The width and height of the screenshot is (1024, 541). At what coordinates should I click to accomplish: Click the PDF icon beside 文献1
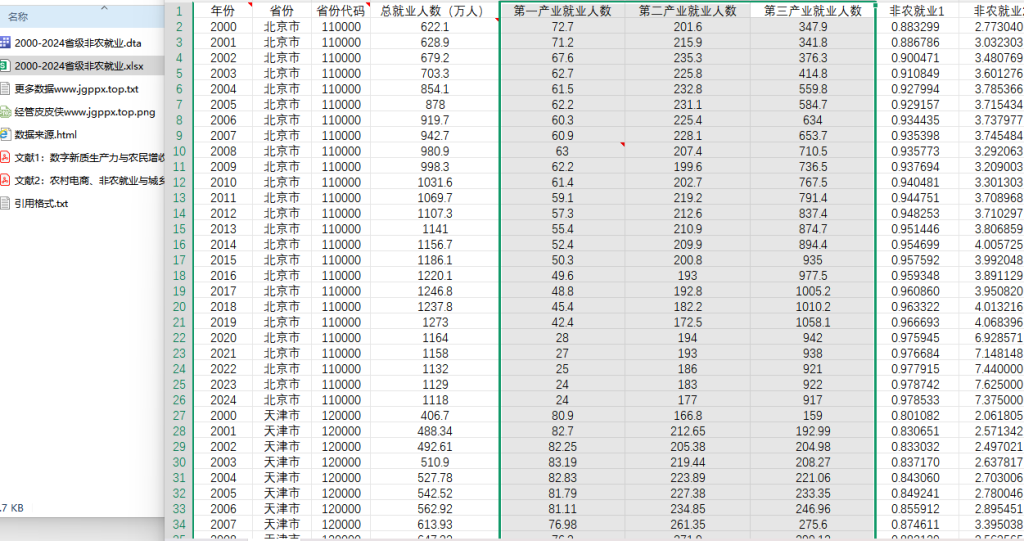point(5,157)
